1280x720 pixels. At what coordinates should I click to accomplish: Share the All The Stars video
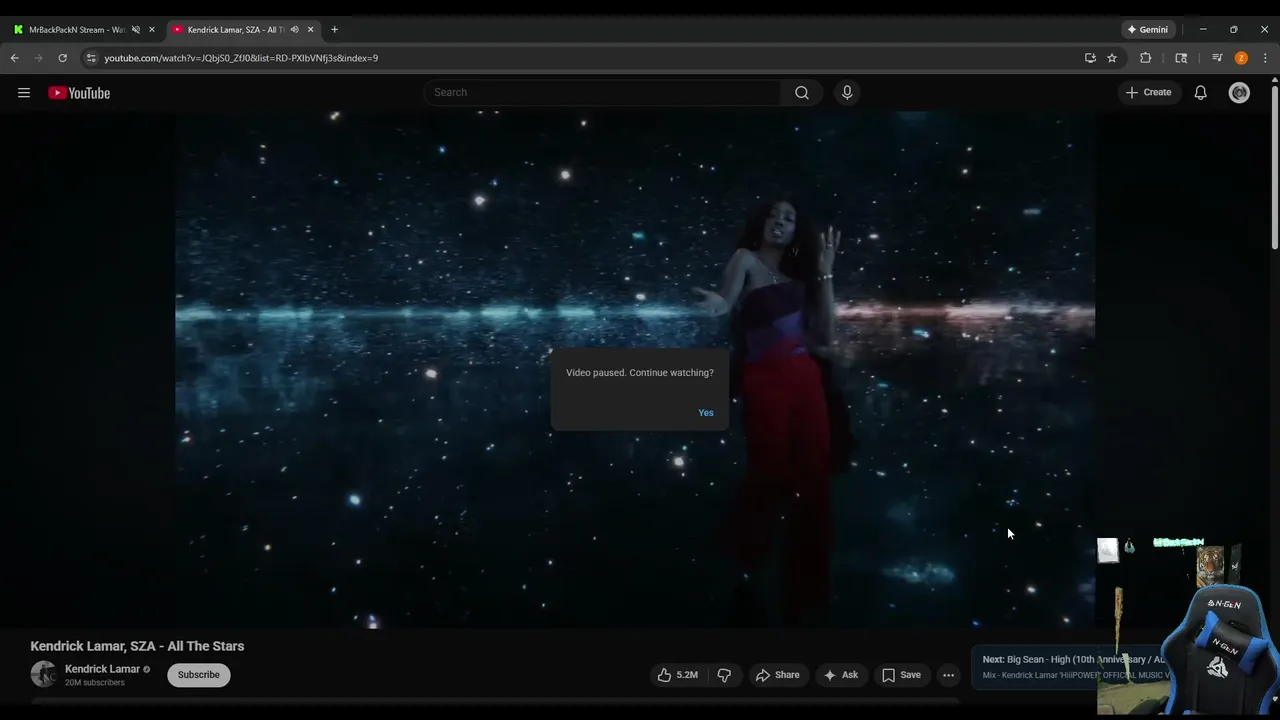[777, 675]
